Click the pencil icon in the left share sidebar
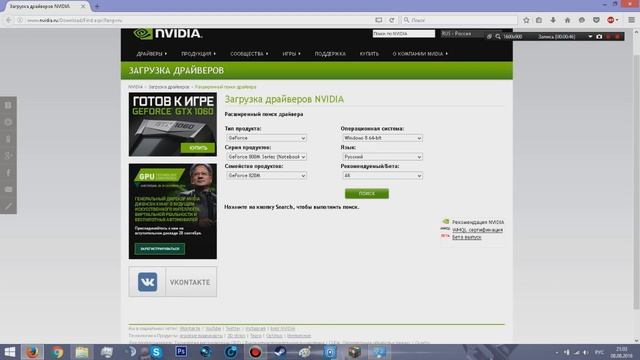Viewport: 640px width, 360px height. coord(8,206)
